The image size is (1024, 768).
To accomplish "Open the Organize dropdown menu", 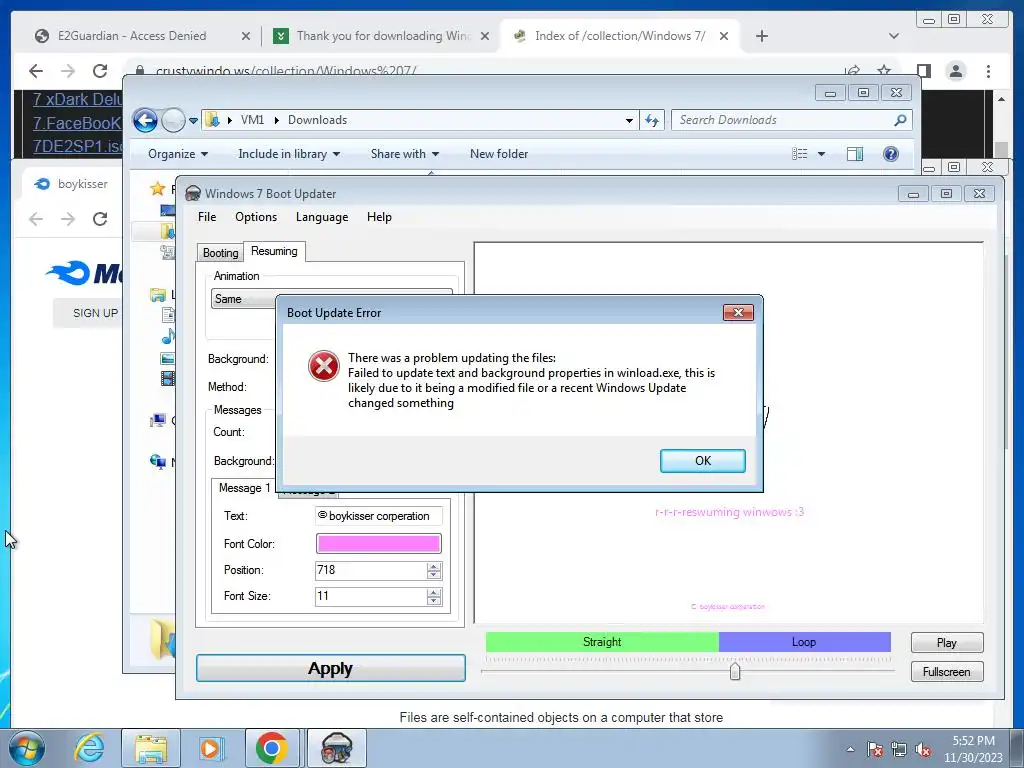I will click(x=178, y=154).
